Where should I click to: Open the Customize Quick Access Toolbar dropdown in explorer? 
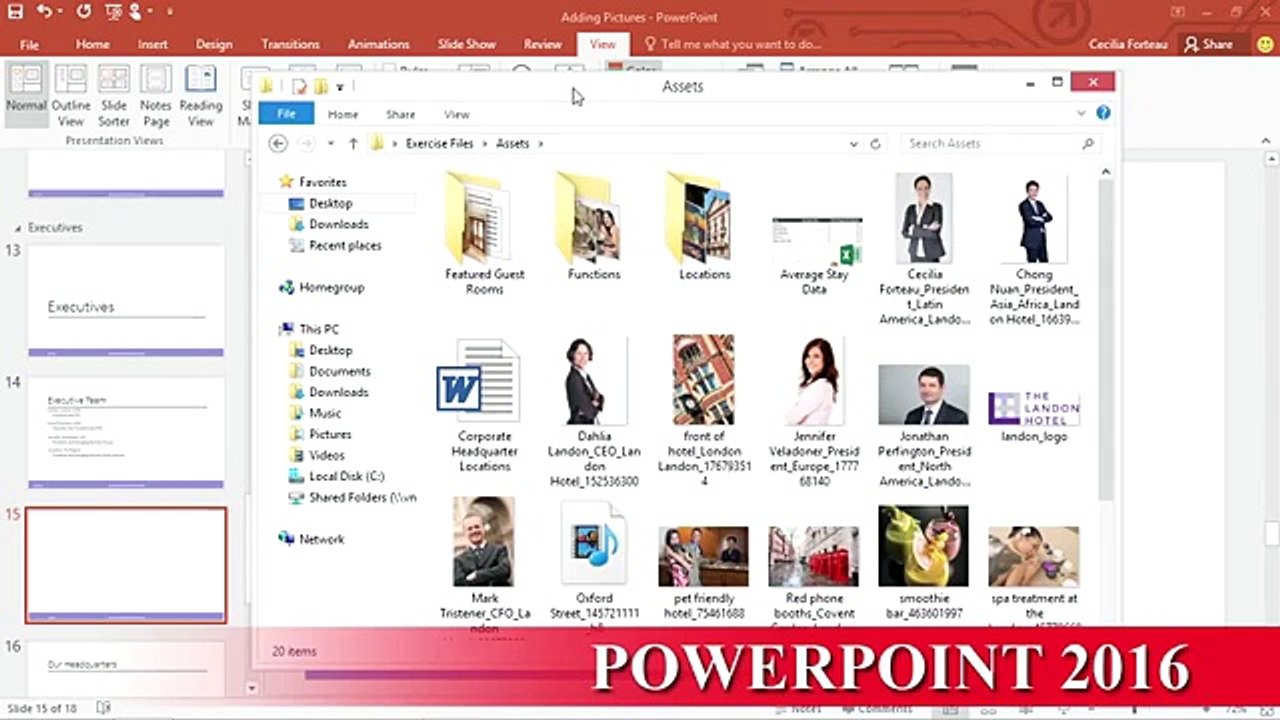[340, 87]
